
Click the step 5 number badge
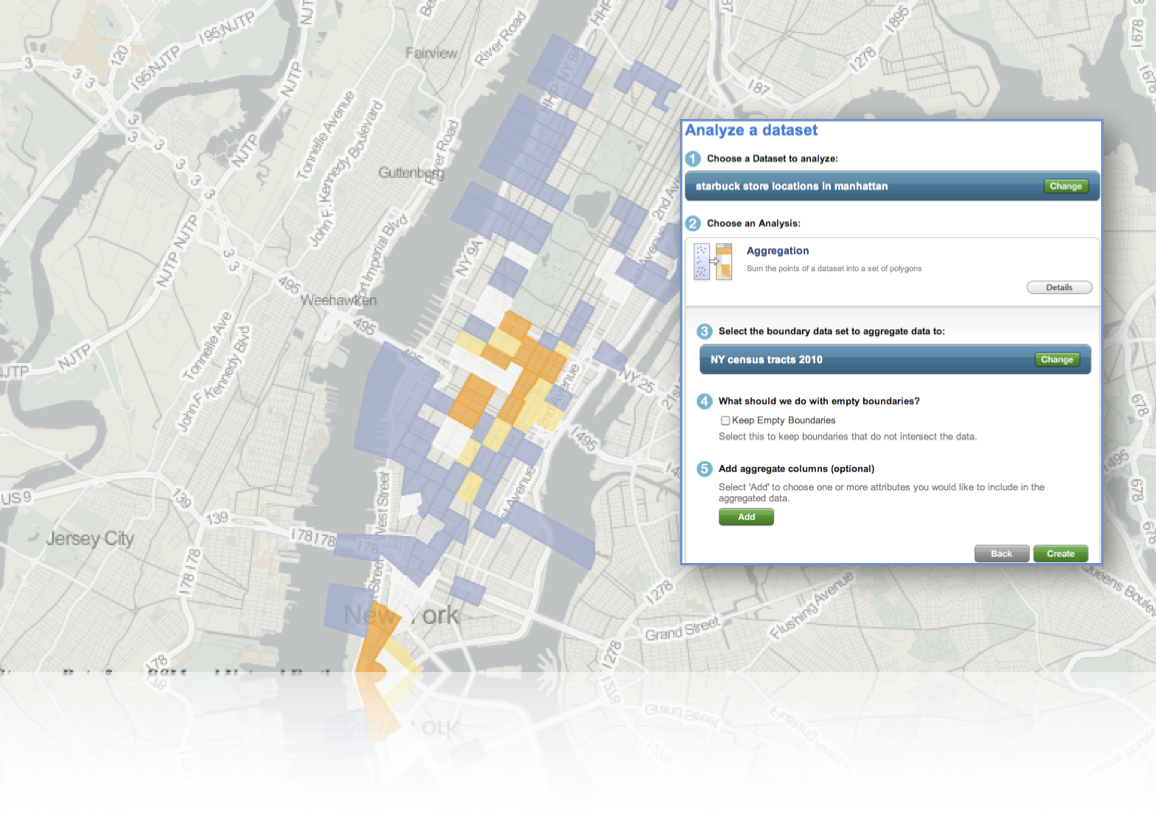point(705,468)
